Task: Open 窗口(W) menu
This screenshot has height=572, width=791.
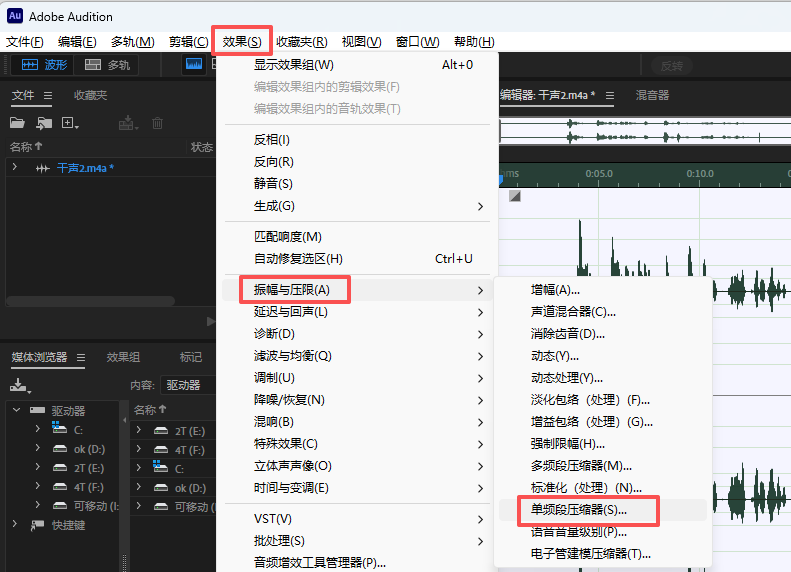Action: click(417, 42)
